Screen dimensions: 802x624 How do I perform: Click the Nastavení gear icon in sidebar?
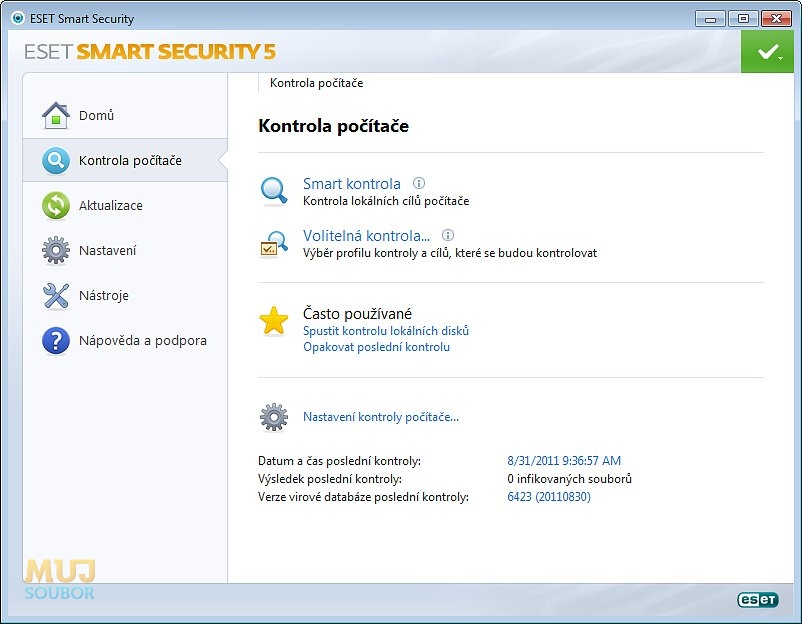pos(56,251)
